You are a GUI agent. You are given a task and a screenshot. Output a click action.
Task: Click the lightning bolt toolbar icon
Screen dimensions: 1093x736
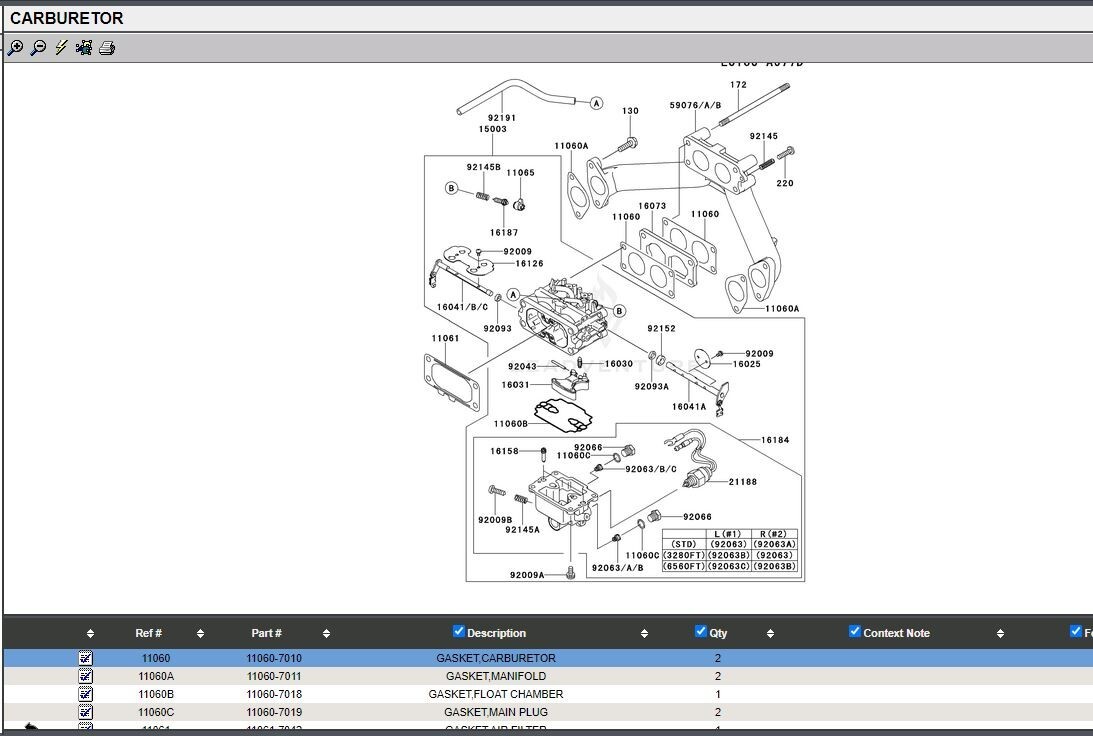pyautogui.click(x=61, y=47)
